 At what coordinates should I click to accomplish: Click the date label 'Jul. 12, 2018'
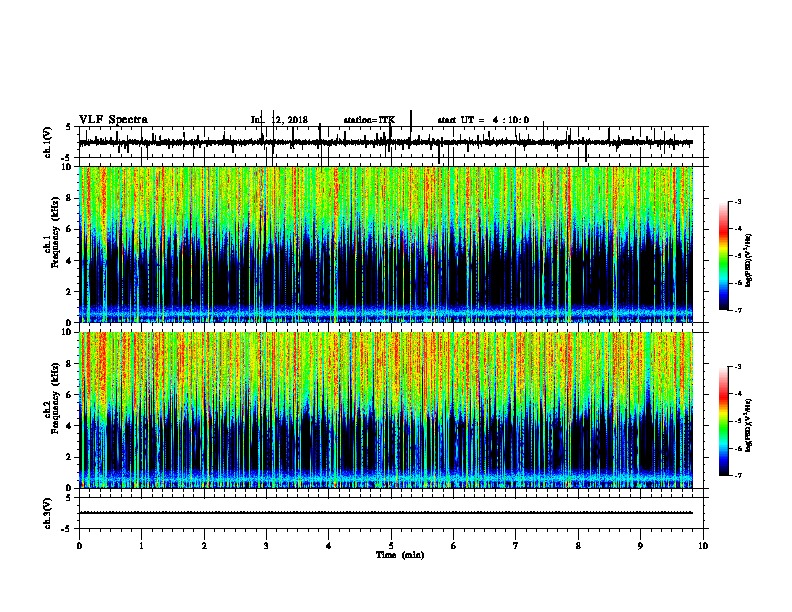[x=279, y=120]
